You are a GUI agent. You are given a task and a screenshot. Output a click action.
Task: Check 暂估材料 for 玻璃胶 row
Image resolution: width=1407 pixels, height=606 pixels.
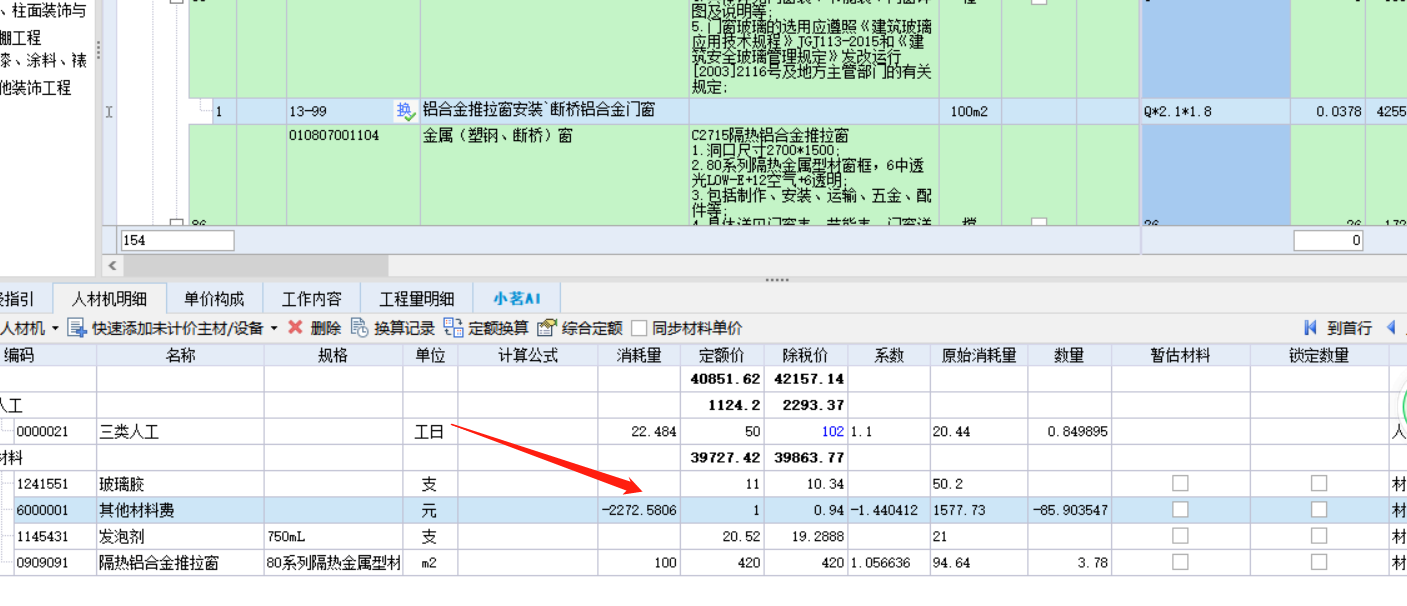tap(1180, 483)
